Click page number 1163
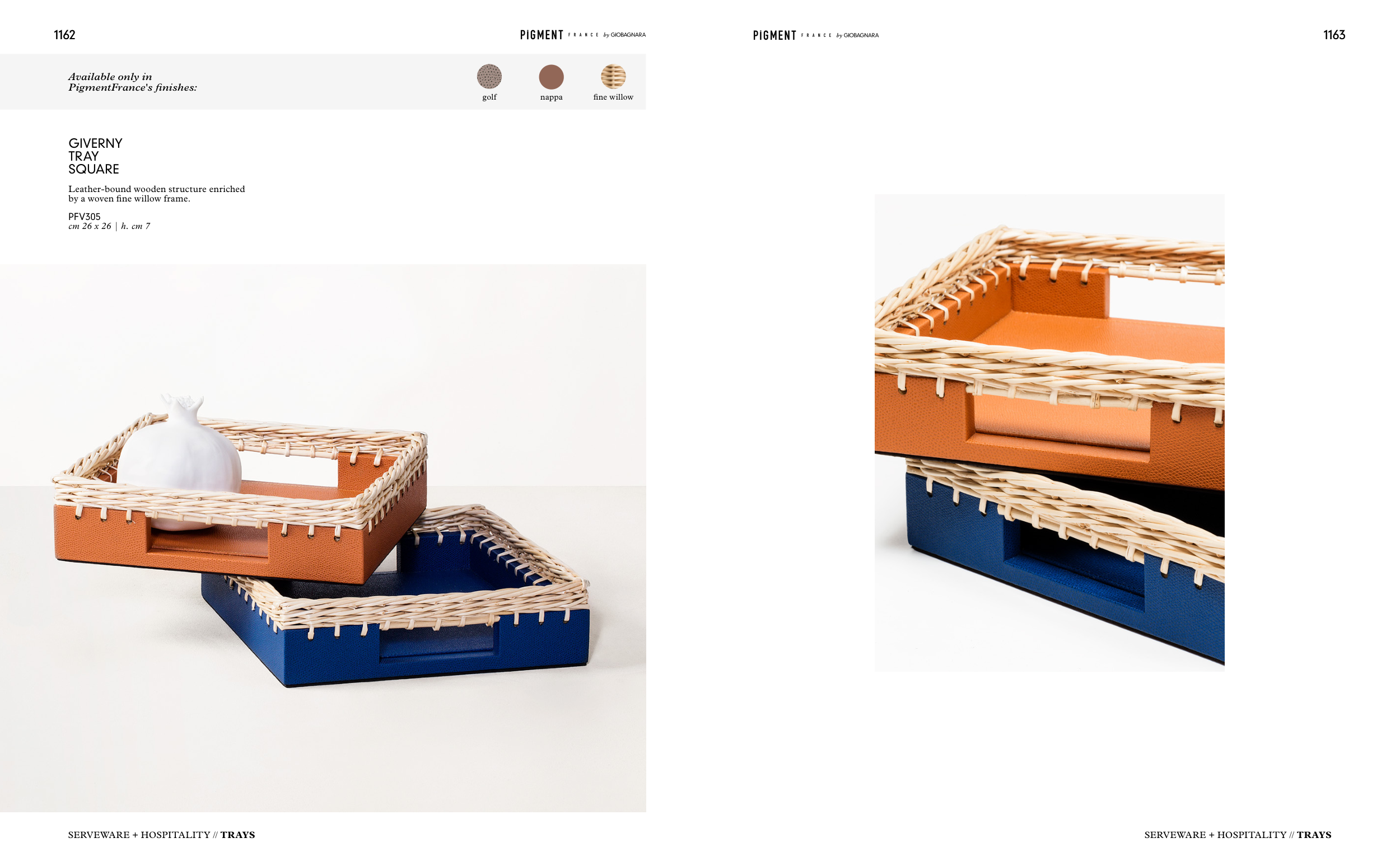The image size is (1400, 866). coord(1334,35)
